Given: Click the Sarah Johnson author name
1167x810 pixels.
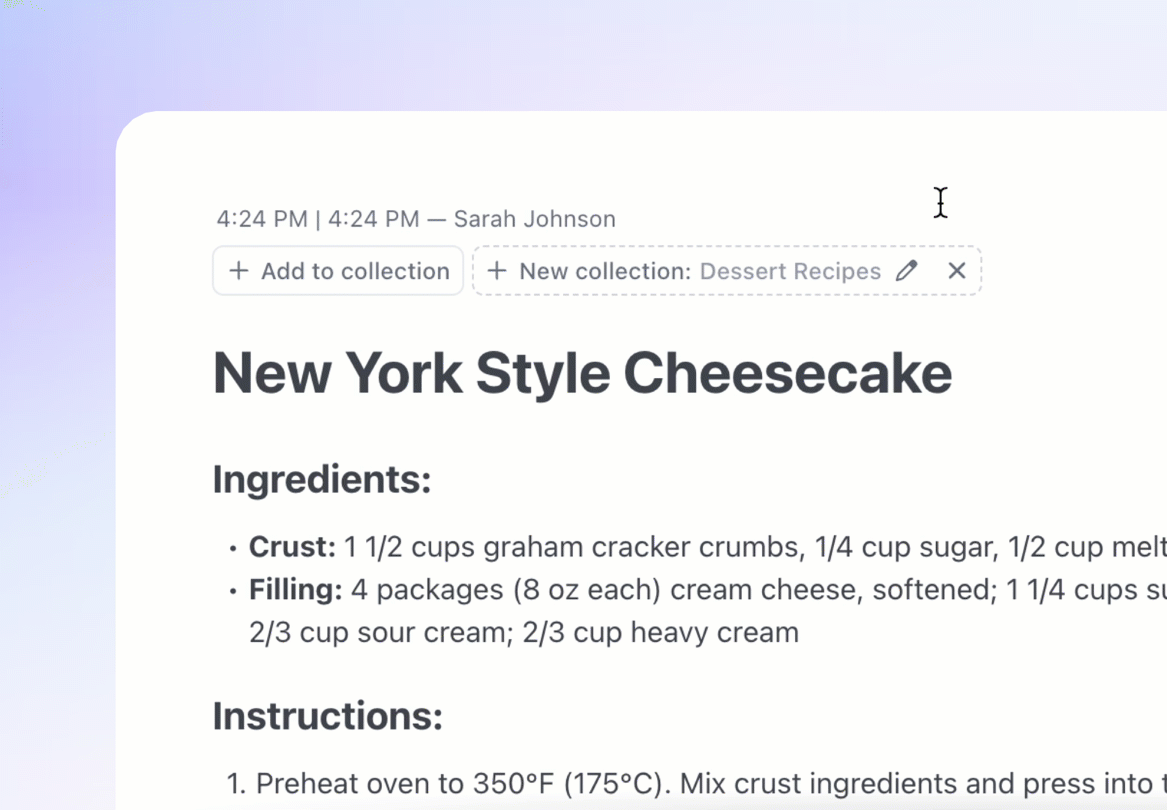Looking at the screenshot, I should (x=534, y=219).
